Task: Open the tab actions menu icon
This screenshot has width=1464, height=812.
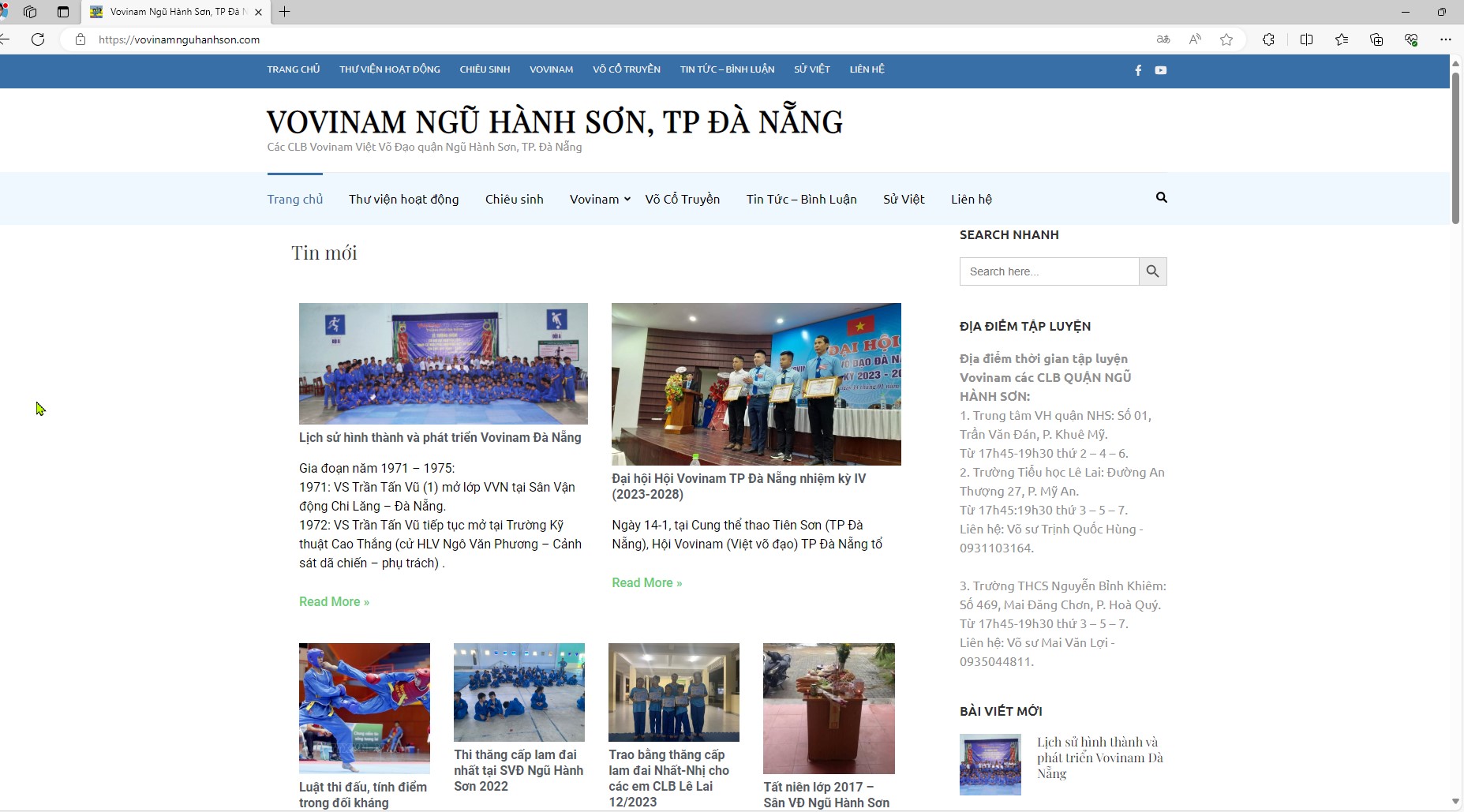Action: pos(63,12)
